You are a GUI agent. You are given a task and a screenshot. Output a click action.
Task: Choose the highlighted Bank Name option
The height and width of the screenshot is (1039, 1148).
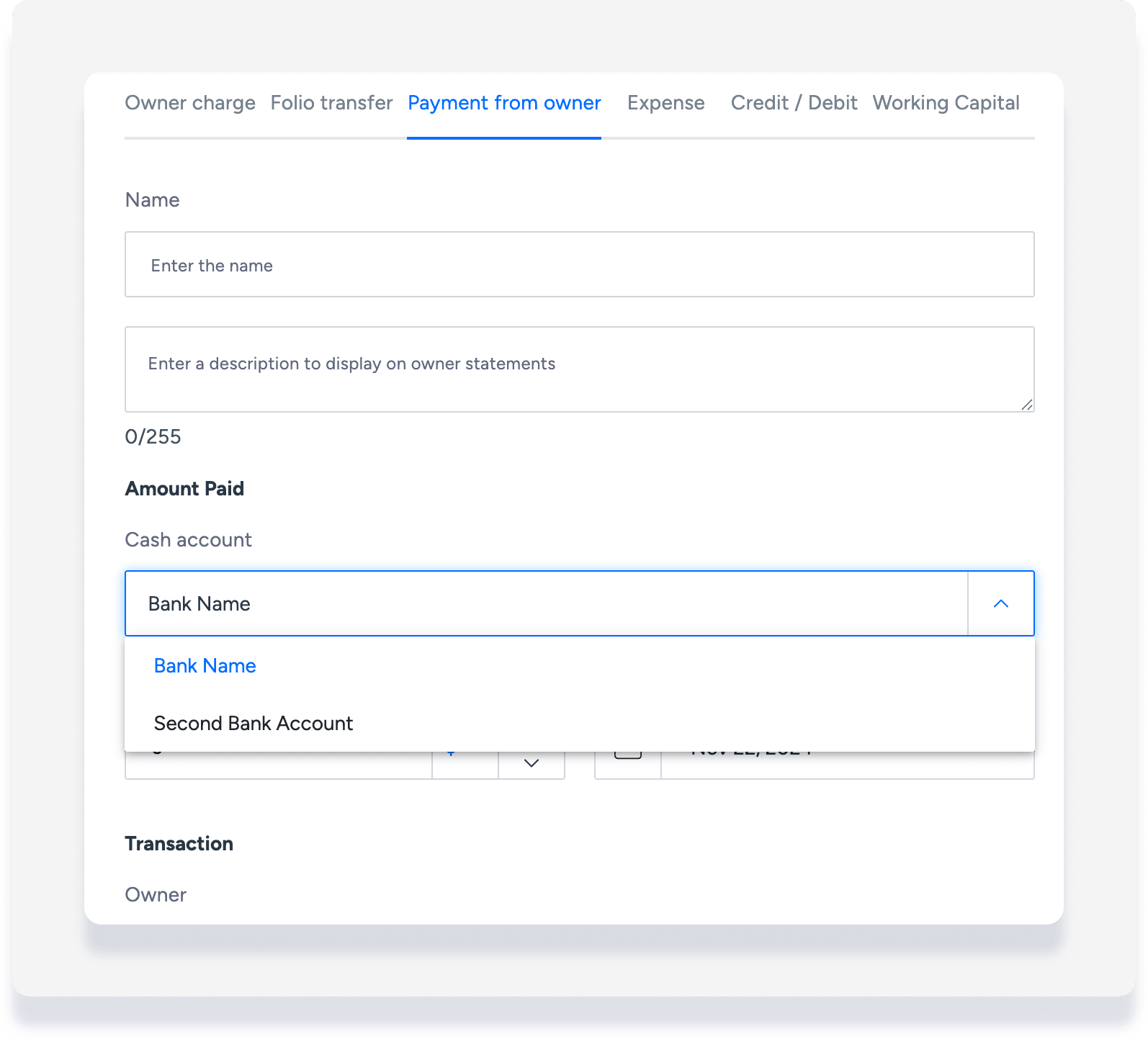click(x=205, y=665)
